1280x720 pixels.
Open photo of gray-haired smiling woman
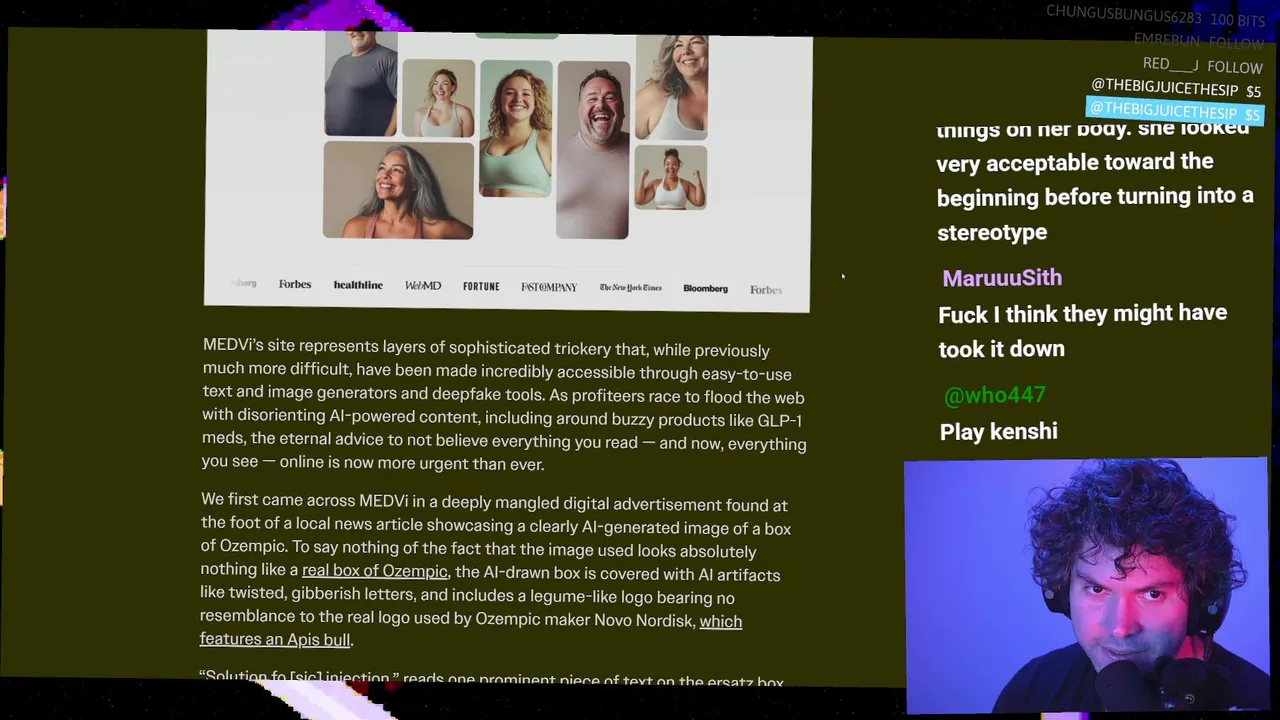click(398, 190)
